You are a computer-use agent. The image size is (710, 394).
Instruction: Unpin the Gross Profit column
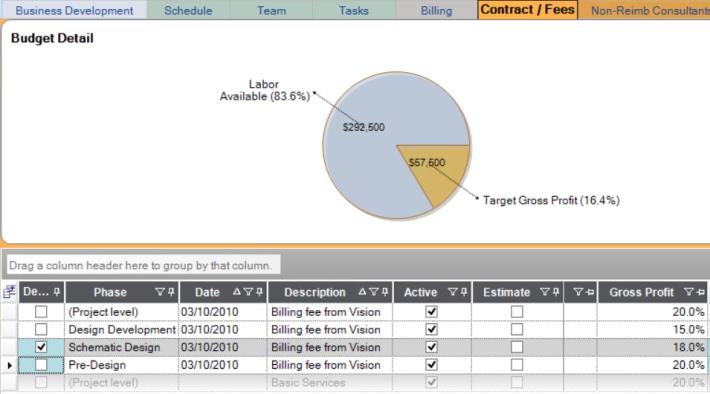pos(700,292)
